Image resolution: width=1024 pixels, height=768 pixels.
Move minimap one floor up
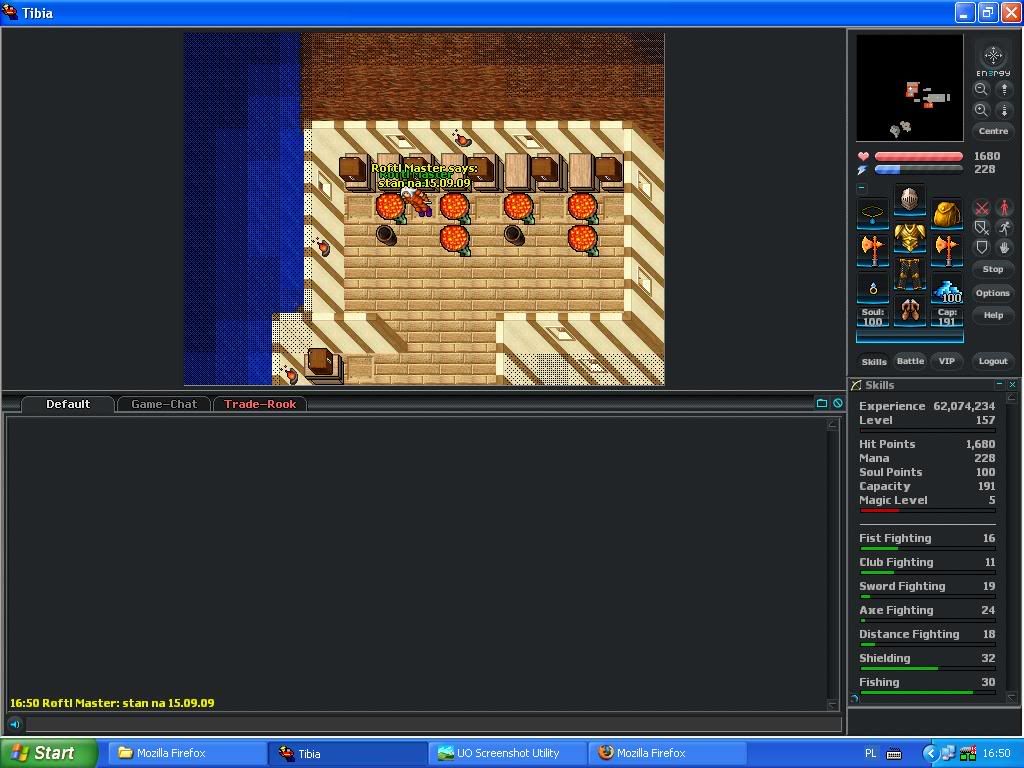1004,89
